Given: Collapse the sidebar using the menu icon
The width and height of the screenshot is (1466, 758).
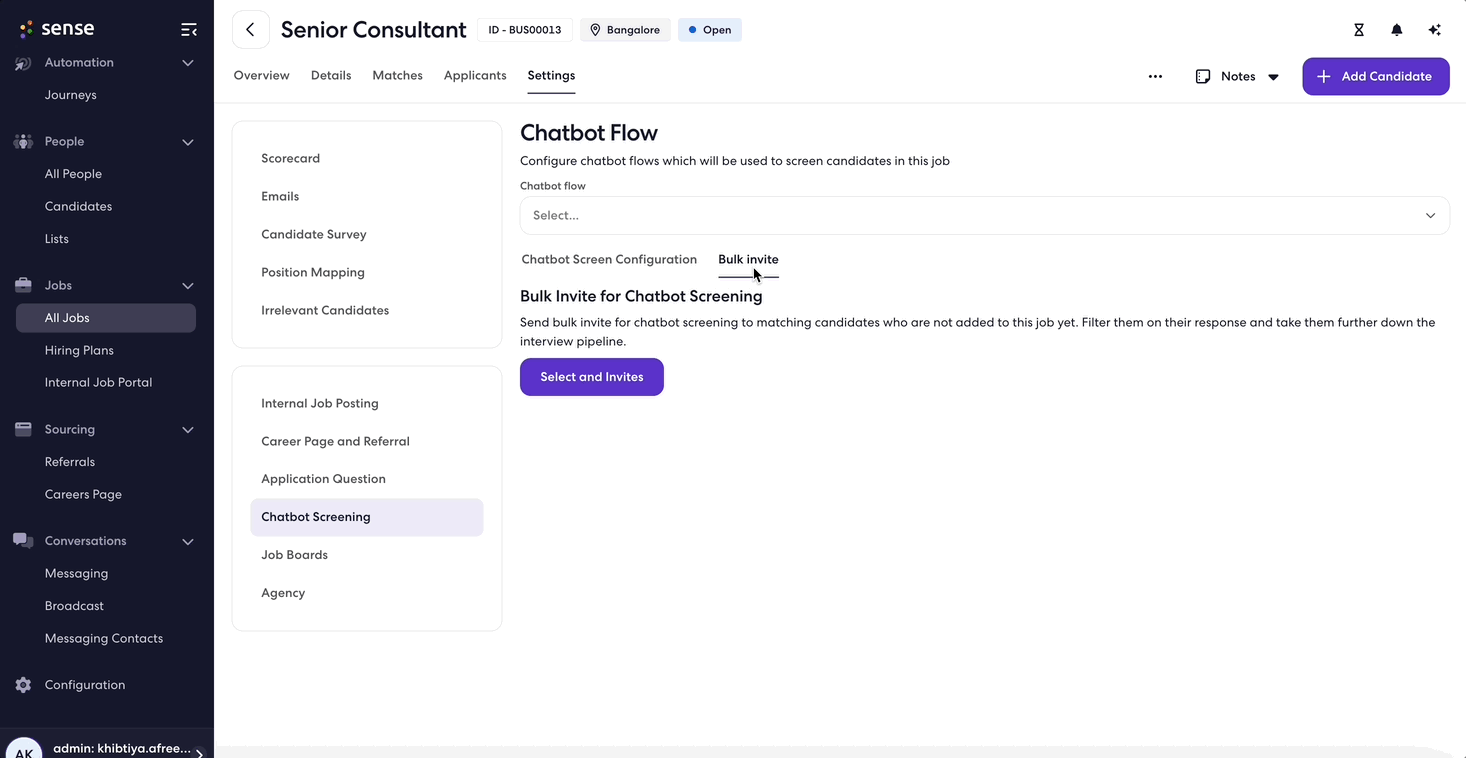Looking at the screenshot, I should [188, 30].
